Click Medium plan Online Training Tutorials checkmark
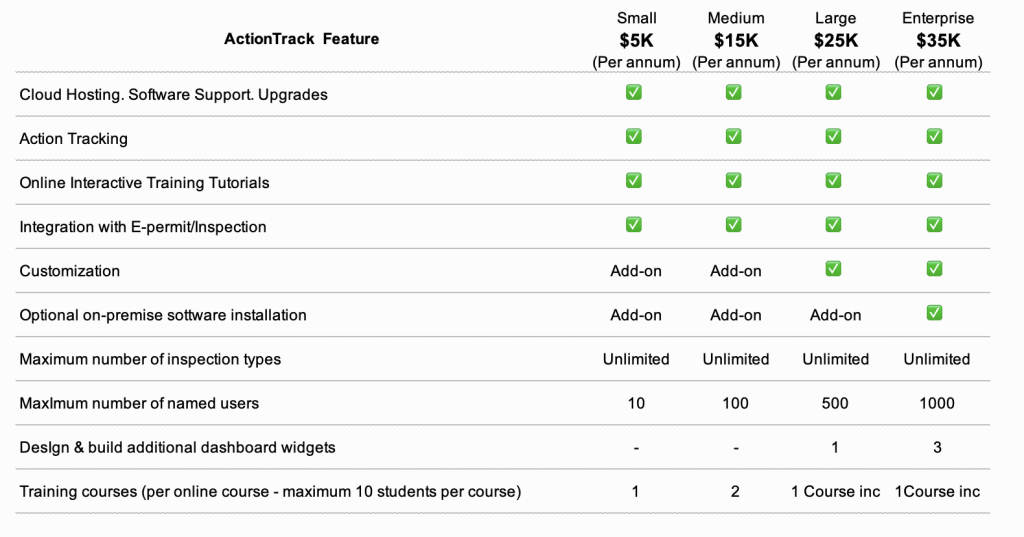Viewport: 1024px width, 537px height. click(733, 181)
